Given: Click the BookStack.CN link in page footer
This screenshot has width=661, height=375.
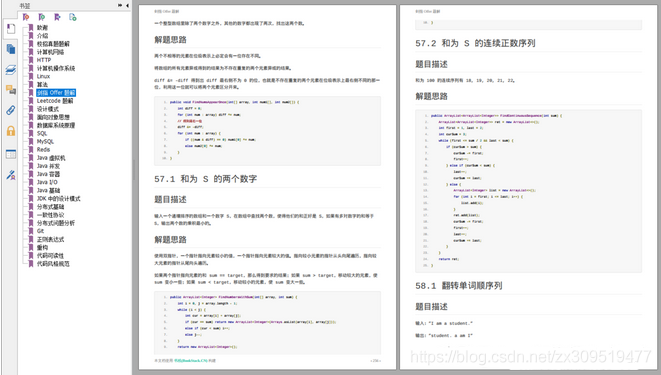Looking at the screenshot, I should (x=191, y=361).
